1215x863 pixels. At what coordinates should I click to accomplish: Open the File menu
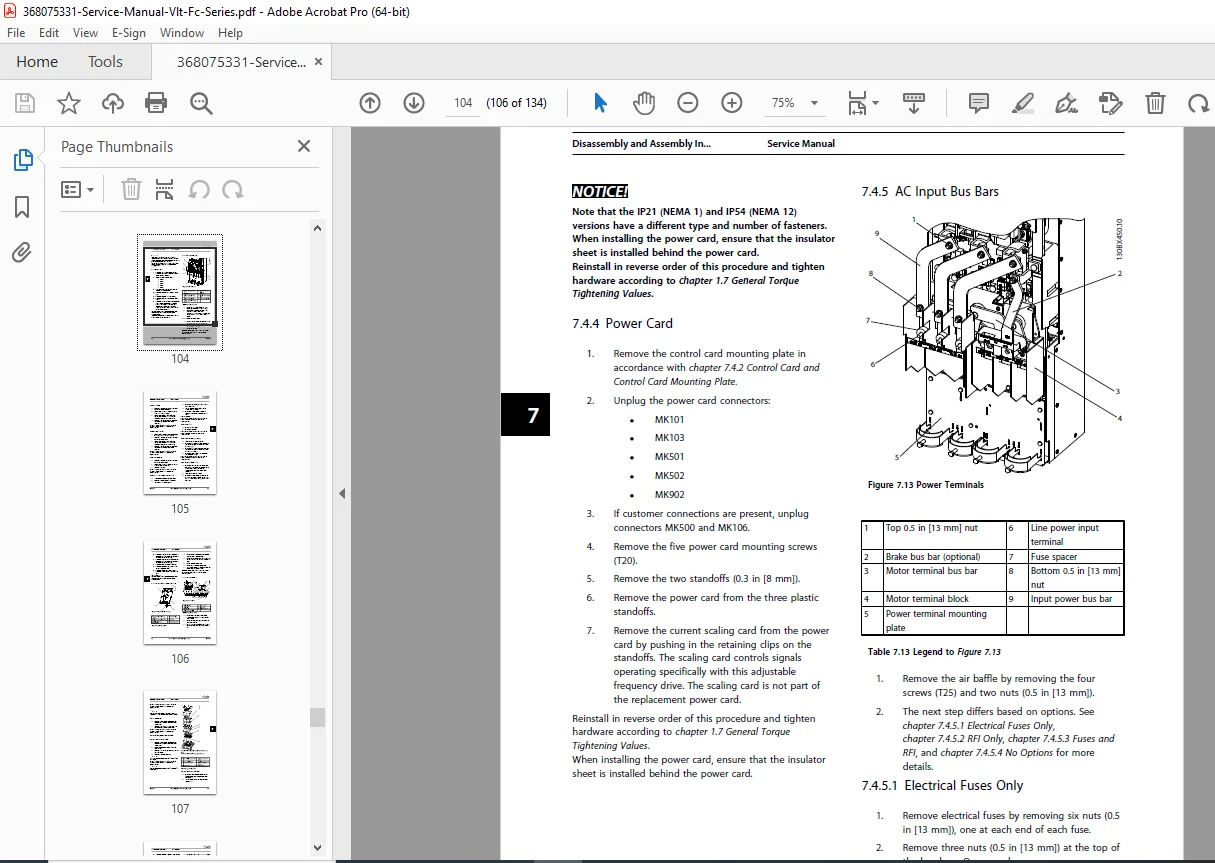tap(16, 32)
